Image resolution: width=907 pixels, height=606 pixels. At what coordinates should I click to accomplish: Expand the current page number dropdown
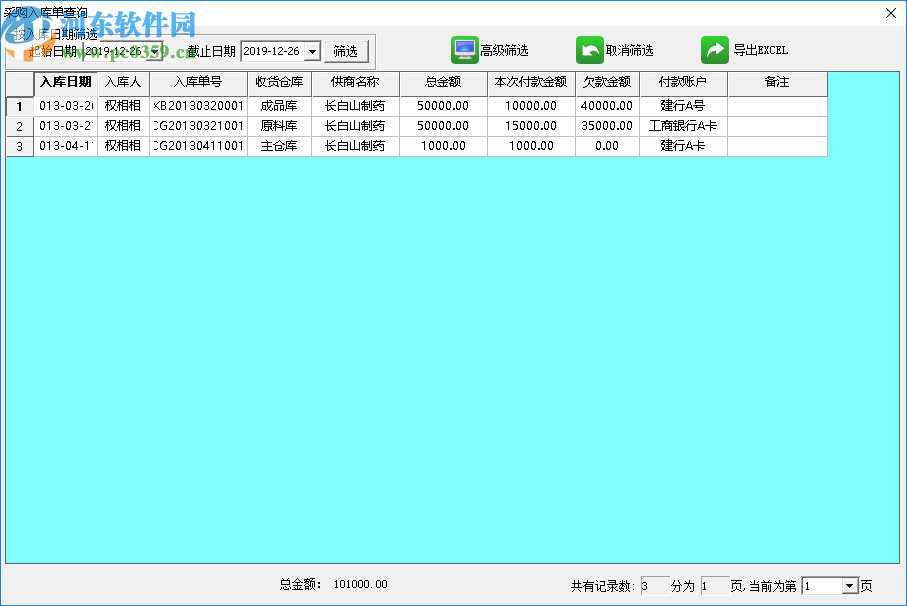point(849,586)
